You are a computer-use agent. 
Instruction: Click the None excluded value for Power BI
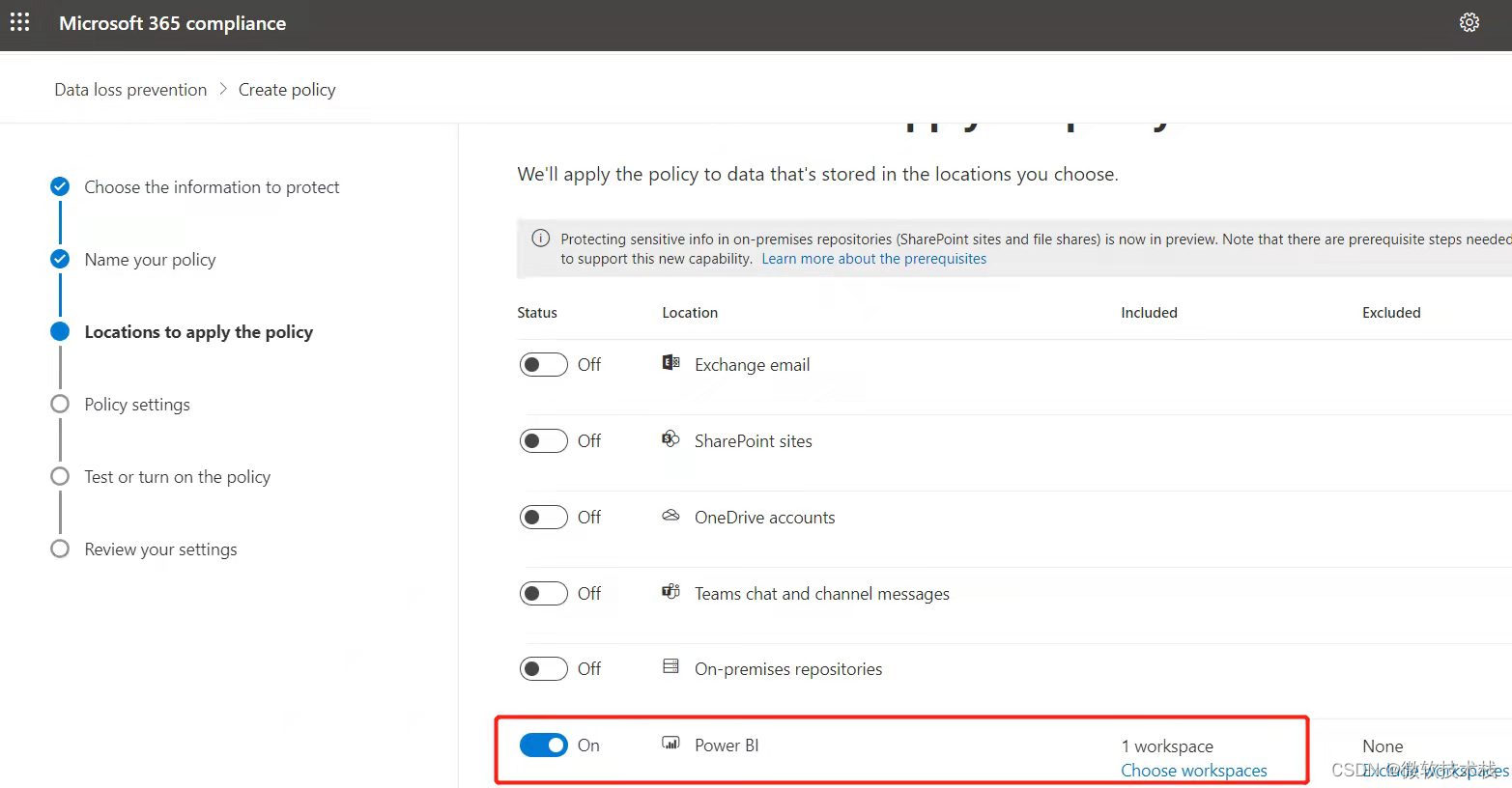(x=1383, y=746)
